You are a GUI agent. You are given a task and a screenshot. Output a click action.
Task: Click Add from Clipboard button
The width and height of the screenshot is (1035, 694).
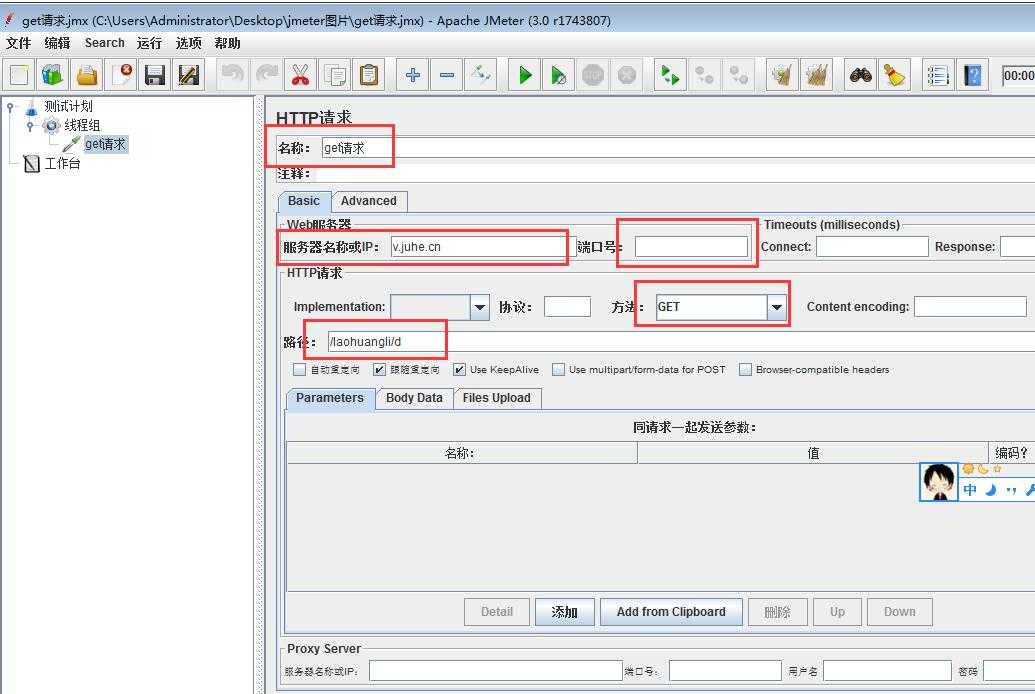671,612
